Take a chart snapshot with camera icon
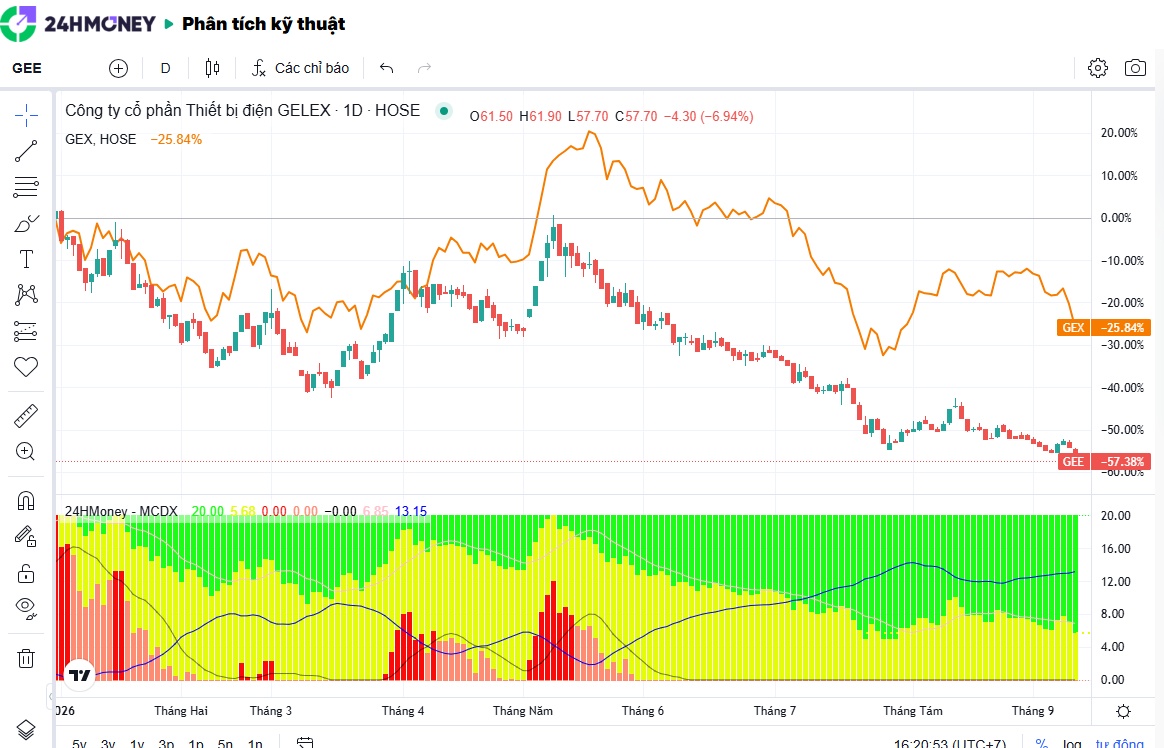The width and height of the screenshot is (1164, 748). pos(1135,68)
